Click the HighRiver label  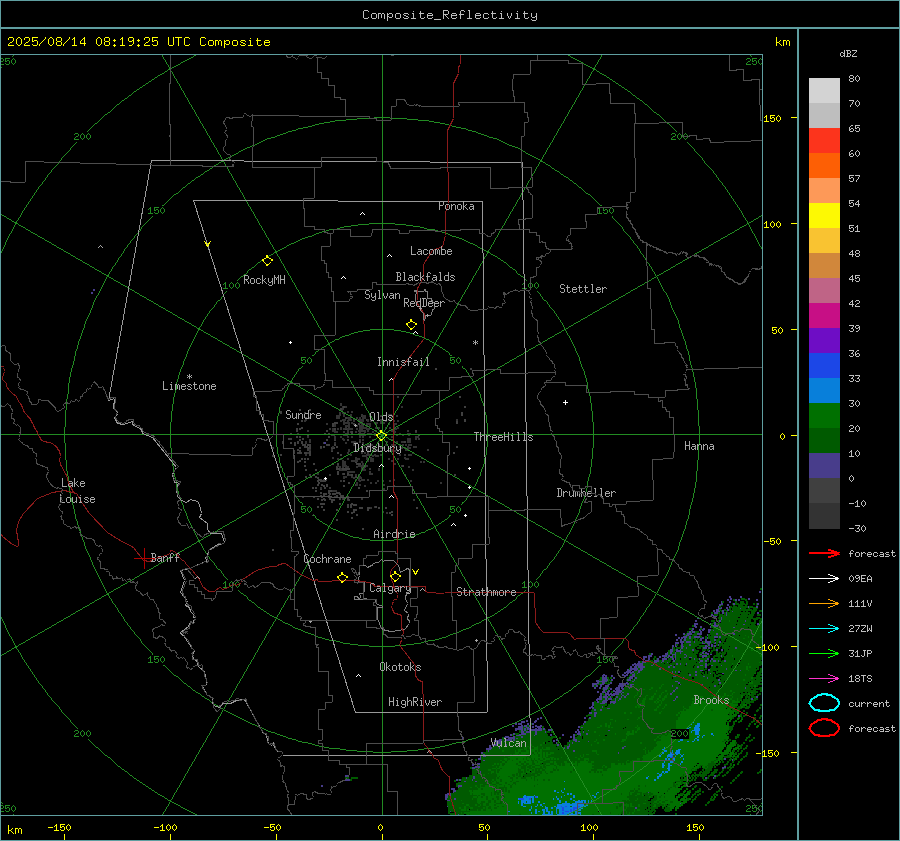coord(415,702)
